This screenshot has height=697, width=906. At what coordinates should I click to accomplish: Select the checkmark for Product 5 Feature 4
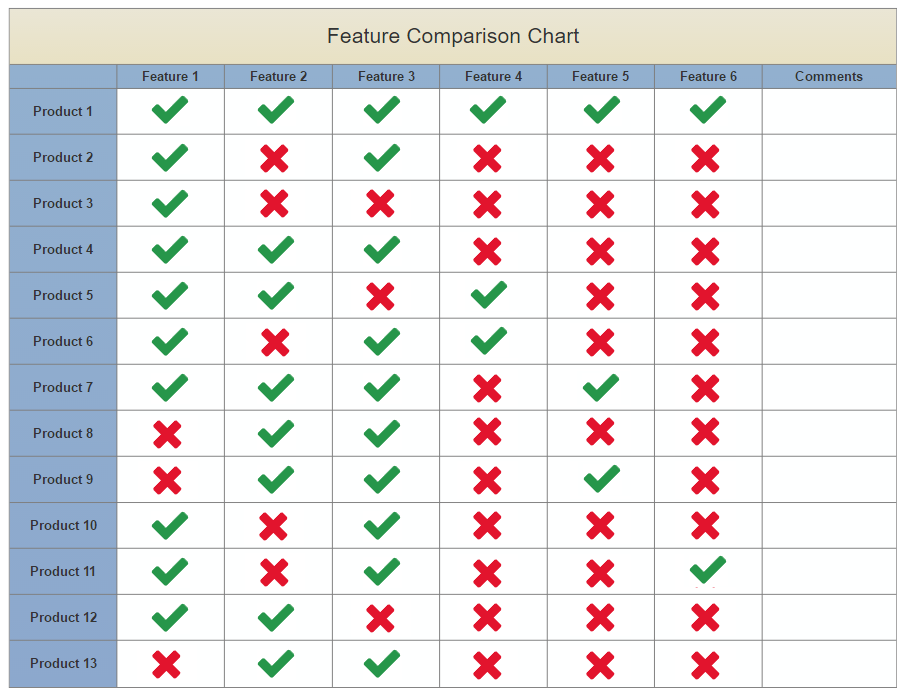tap(487, 295)
